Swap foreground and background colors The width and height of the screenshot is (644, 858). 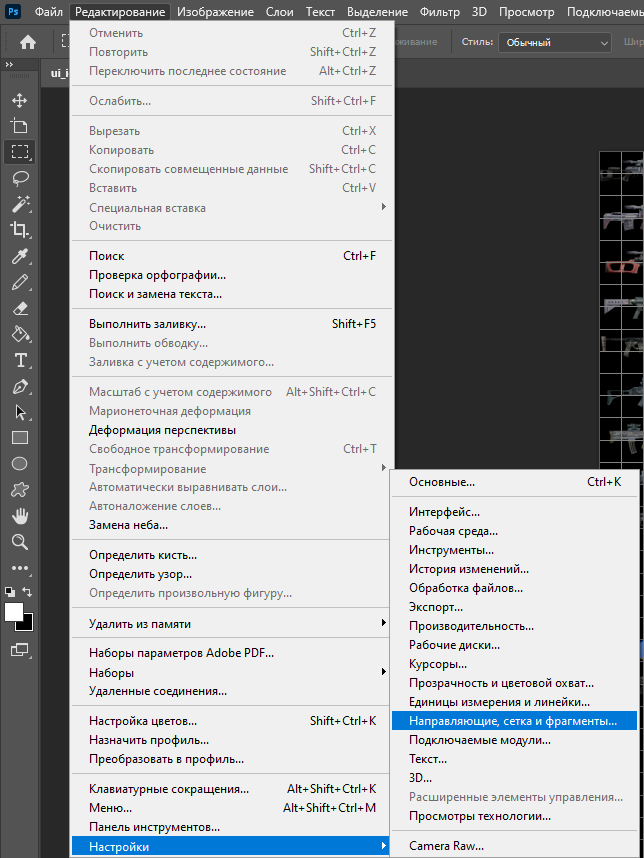click(x=27, y=592)
